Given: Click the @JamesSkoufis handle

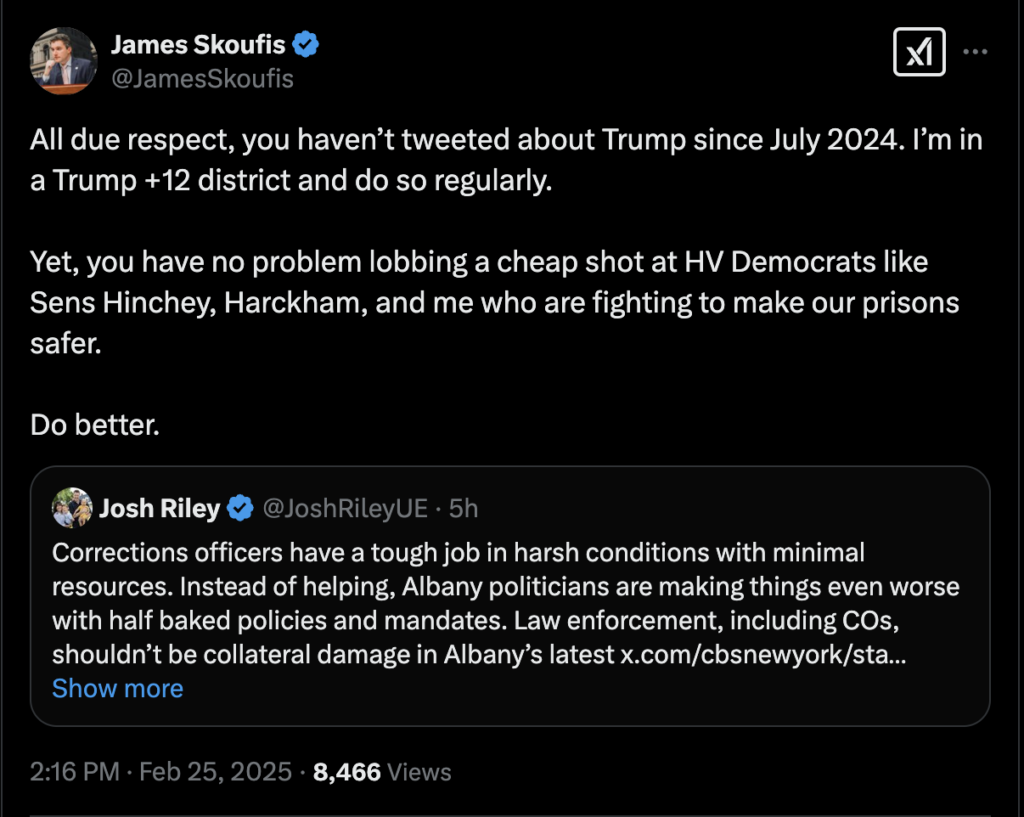Looking at the screenshot, I should tap(202, 78).
